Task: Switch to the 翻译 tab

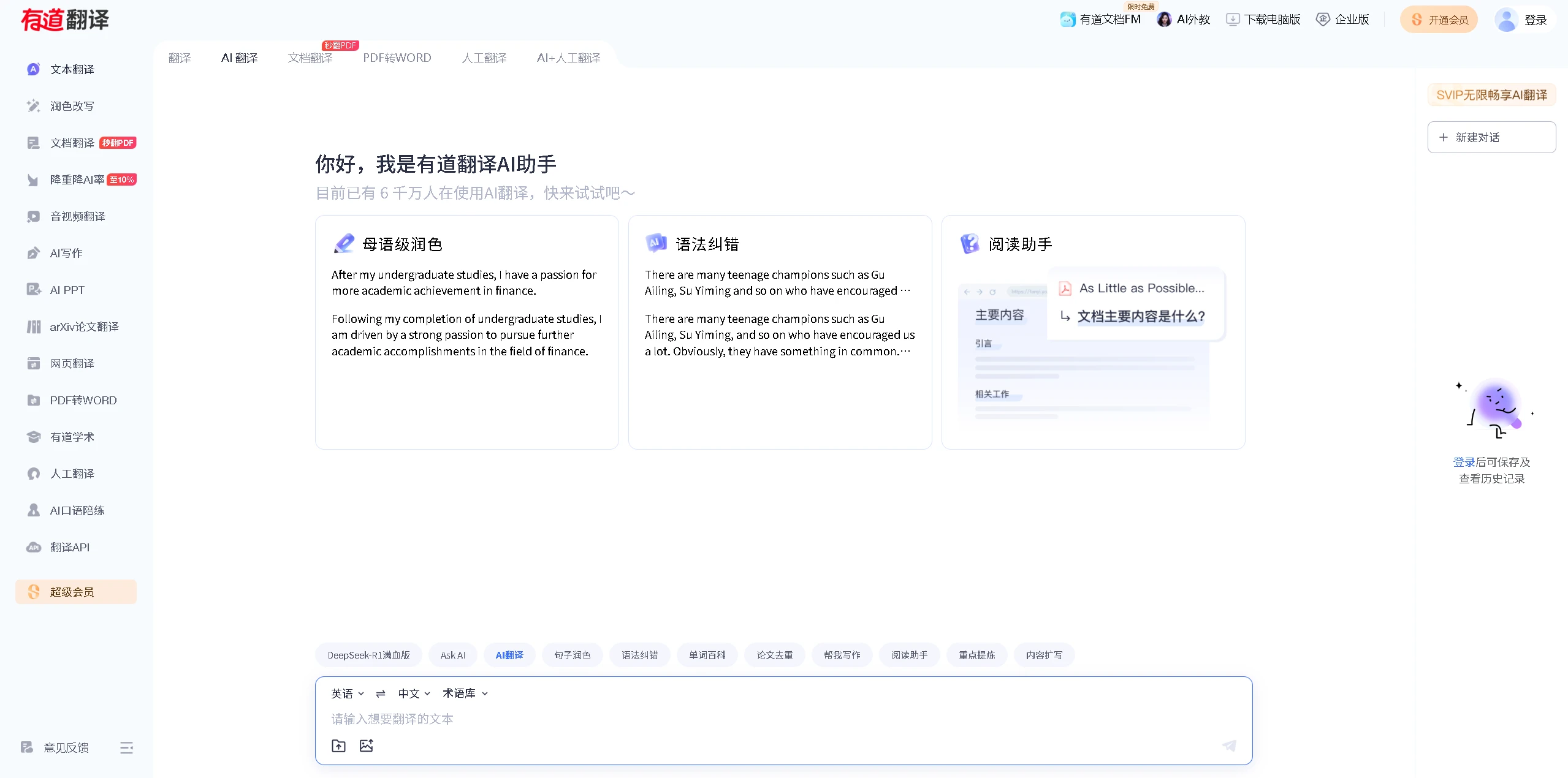Action: point(180,58)
